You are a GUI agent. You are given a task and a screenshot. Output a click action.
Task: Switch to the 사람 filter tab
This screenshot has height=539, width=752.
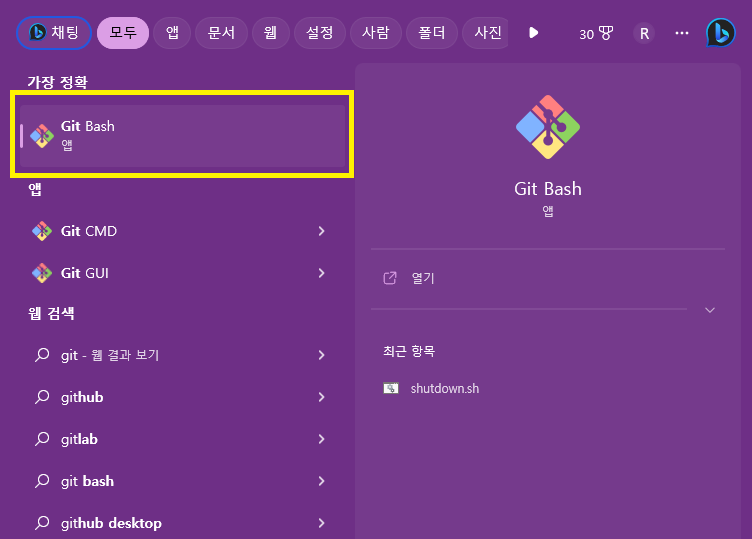point(376,33)
